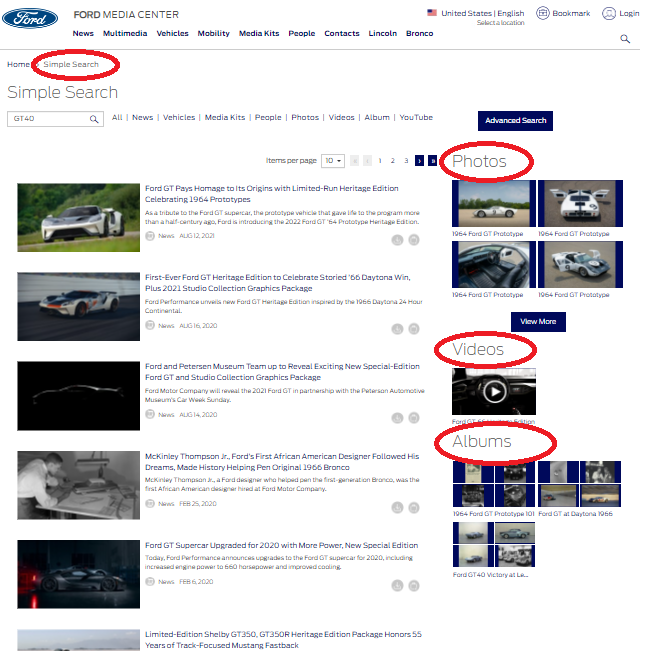Click the previous-page arrow in pagination
Image resolution: width=647 pixels, height=651 pixels.
pyautogui.click(x=367, y=160)
